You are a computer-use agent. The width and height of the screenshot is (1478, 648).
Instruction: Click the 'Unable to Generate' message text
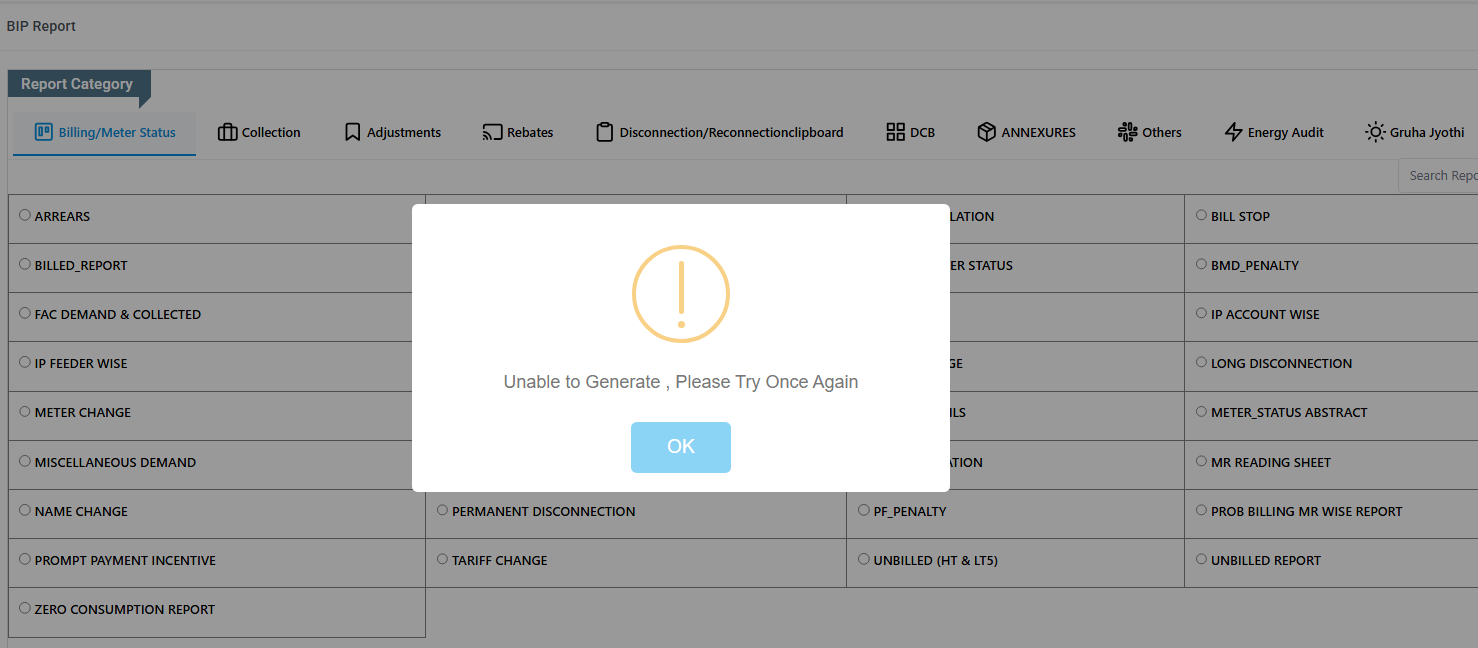click(x=680, y=382)
